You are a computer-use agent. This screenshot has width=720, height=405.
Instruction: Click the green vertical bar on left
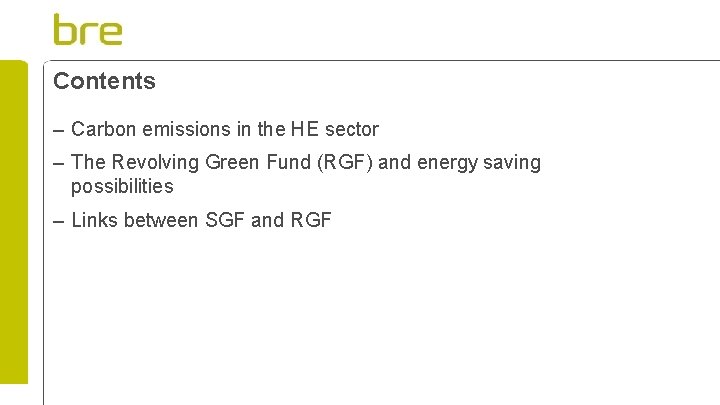click(14, 220)
